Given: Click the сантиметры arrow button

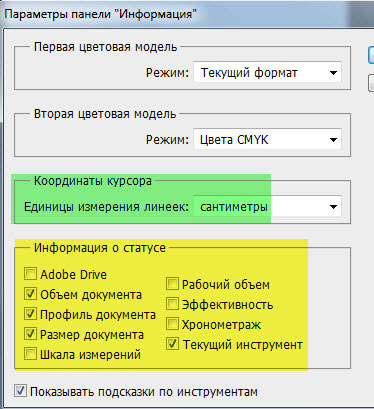Looking at the screenshot, I should tap(333, 207).
